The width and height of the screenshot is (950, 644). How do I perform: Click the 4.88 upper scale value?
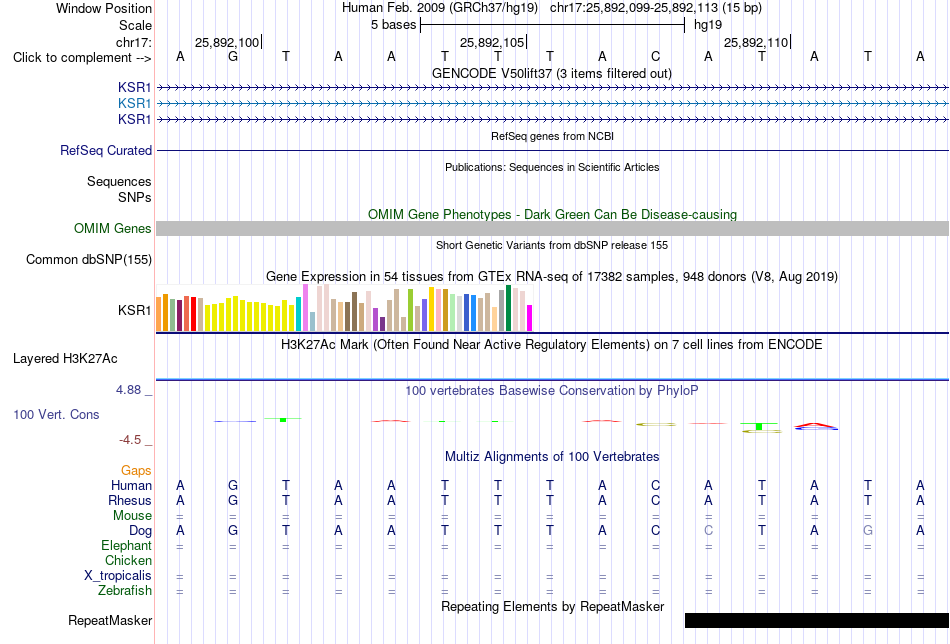pyautogui.click(x=128, y=390)
